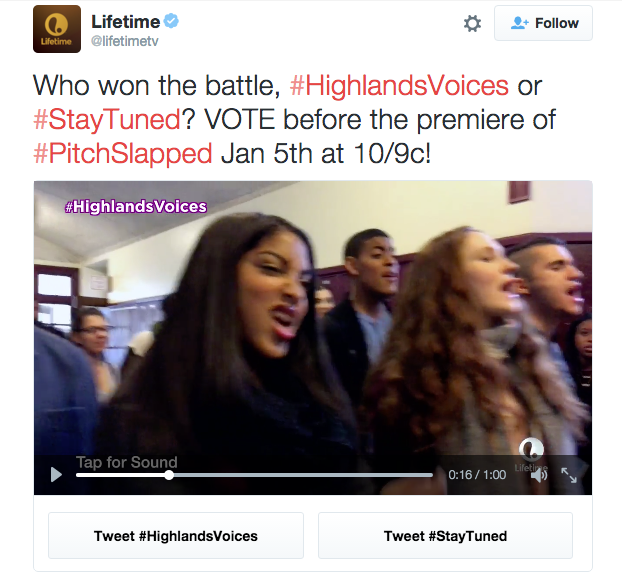Click the Lifetime profile avatar
This screenshot has height=582, width=622.
(x=57, y=29)
